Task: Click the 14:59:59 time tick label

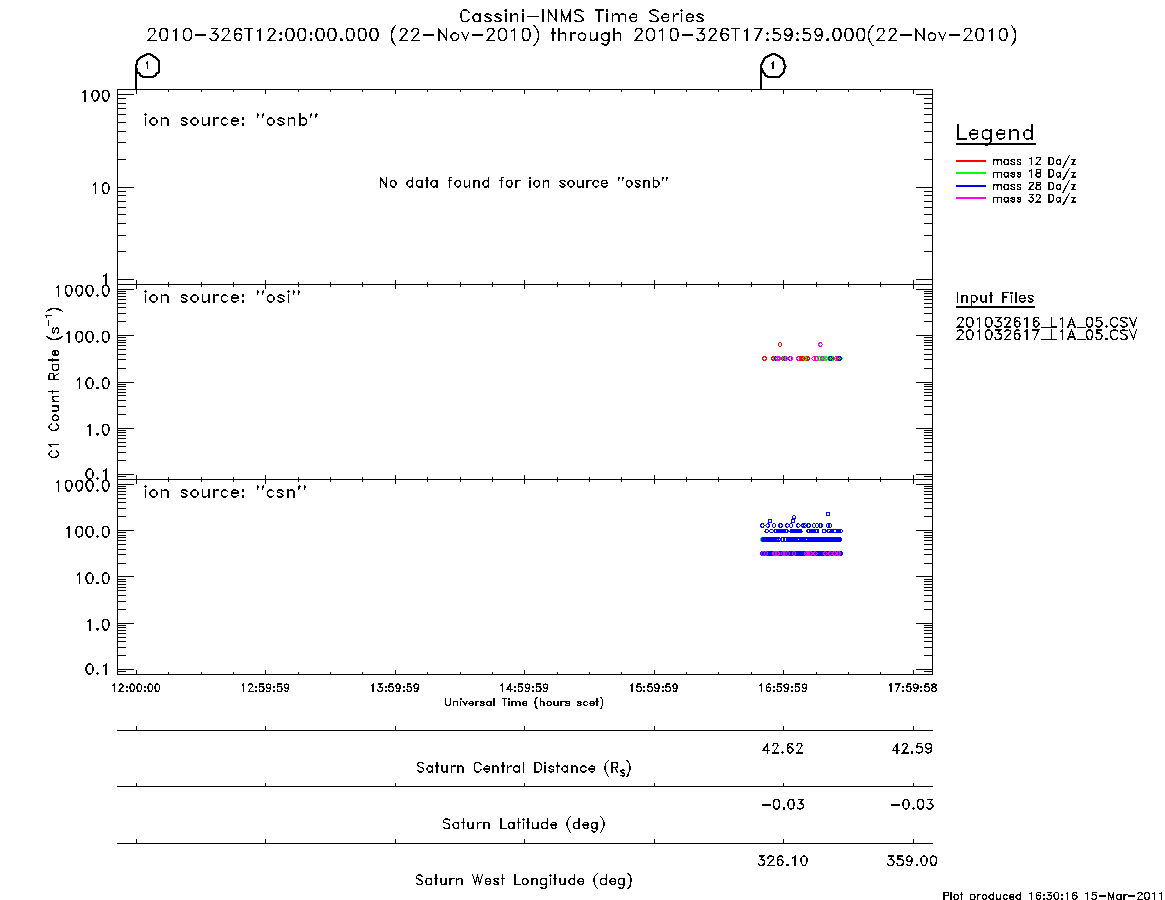Action: click(524, 688)
